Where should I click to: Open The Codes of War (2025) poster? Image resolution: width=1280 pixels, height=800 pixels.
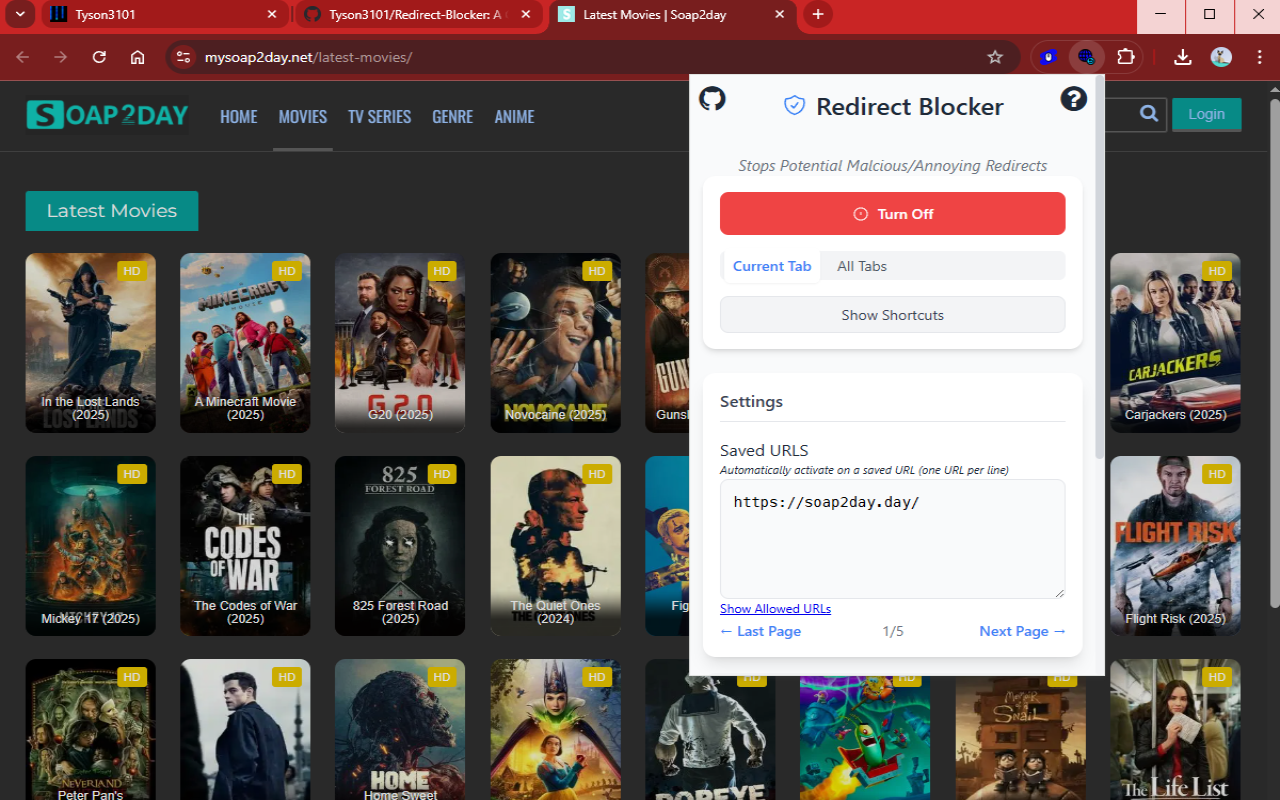(x=245, y=546)
